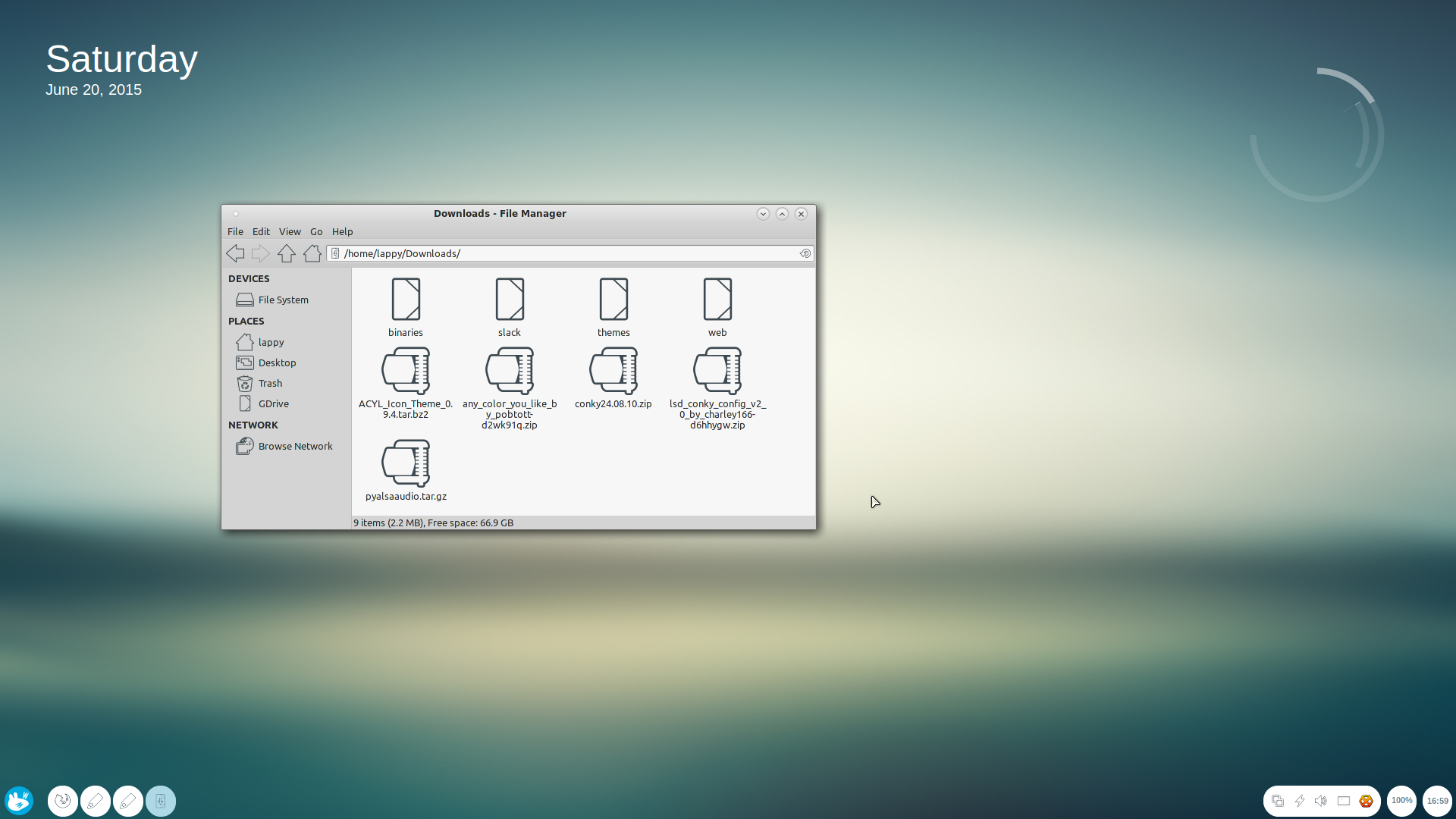Click the window menu dot in title bar

(236, 214)
